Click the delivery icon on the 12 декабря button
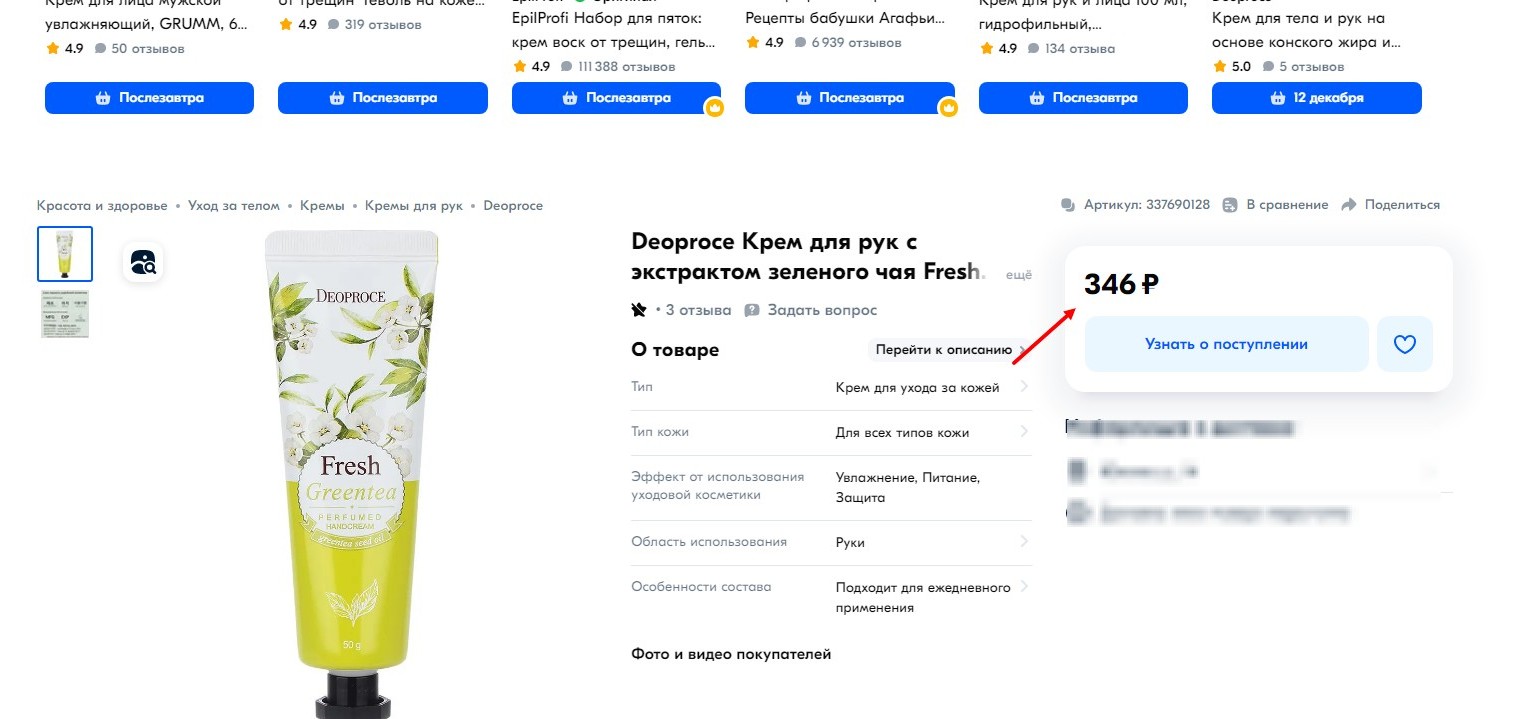This screenshot has height=719, width=1513. [x=1277, y=97]
